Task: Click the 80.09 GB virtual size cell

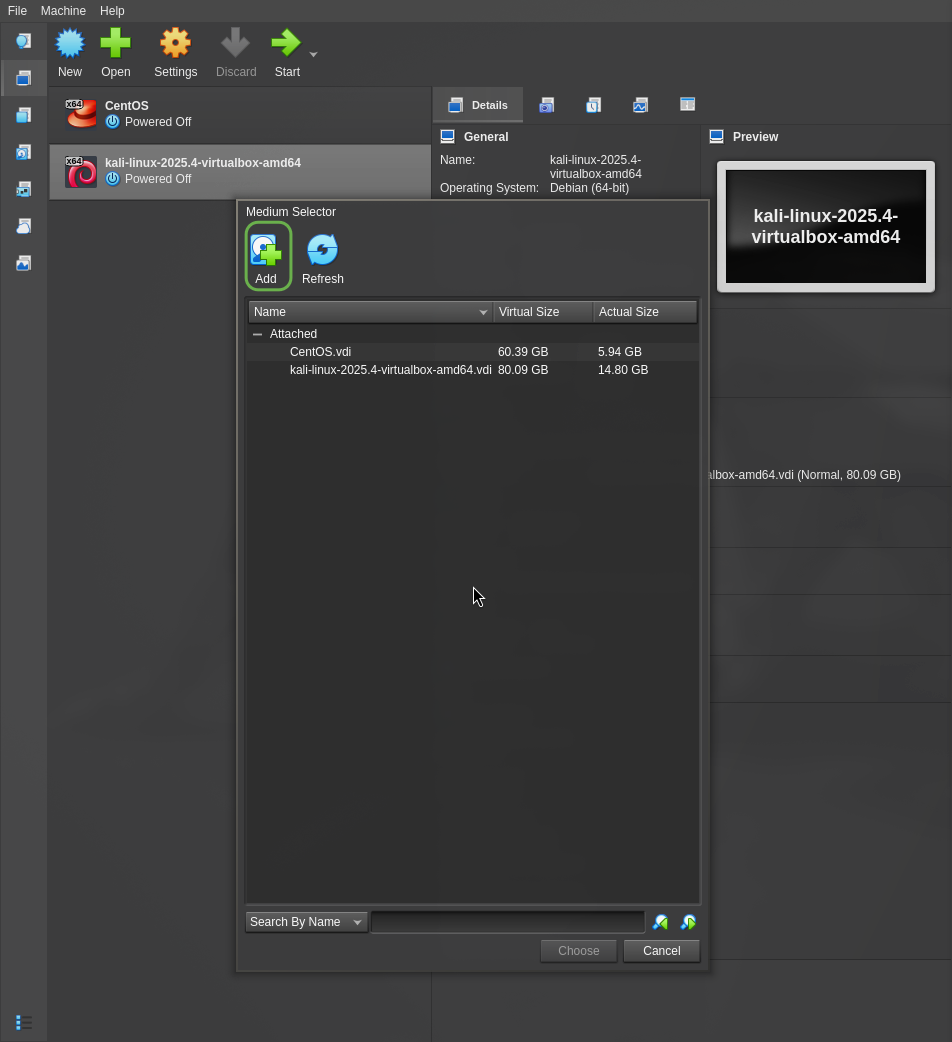Action: click(523, 369)
